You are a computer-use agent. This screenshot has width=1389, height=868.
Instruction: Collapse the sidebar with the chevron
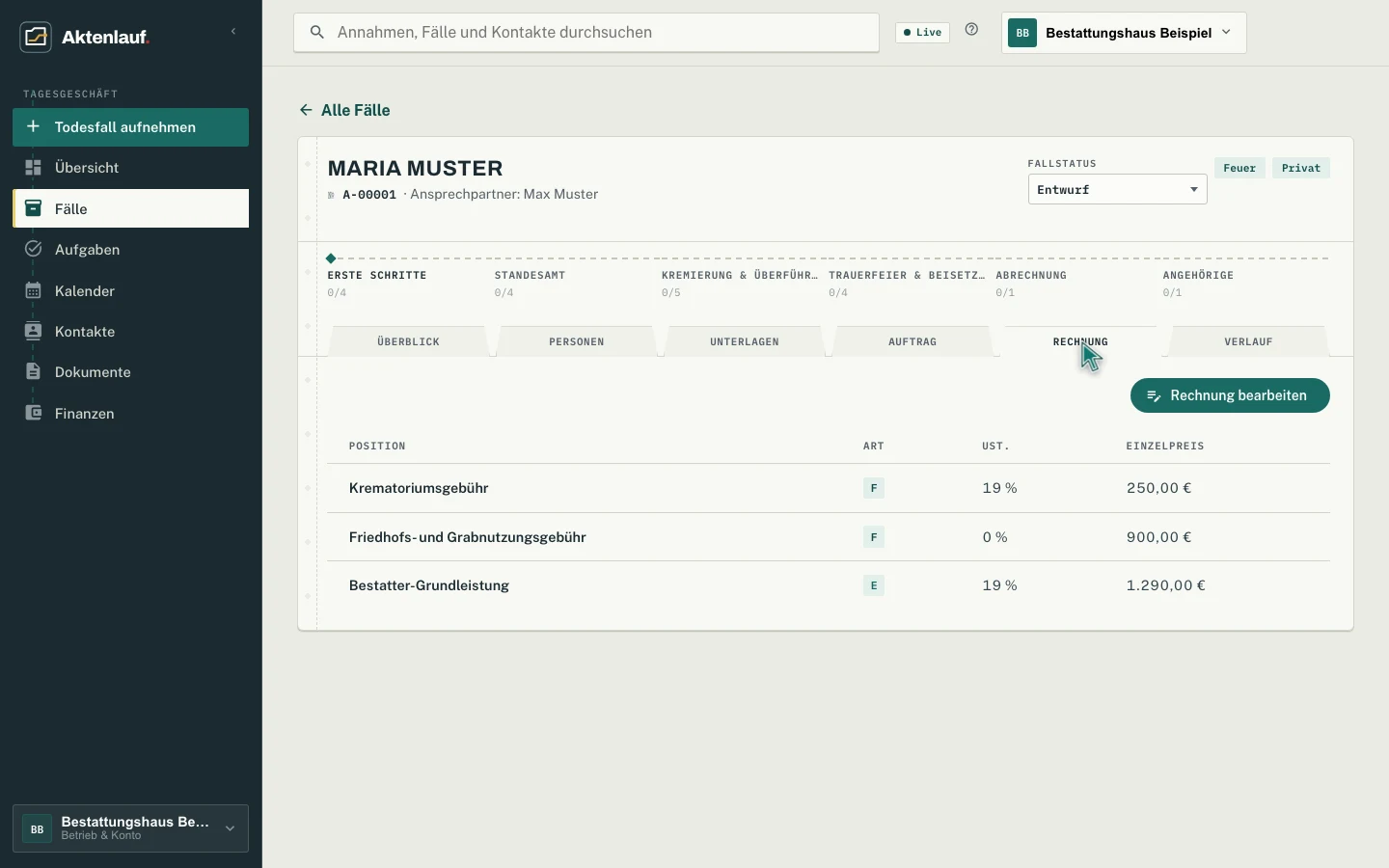pyautogui.click(x=233, y=32)
